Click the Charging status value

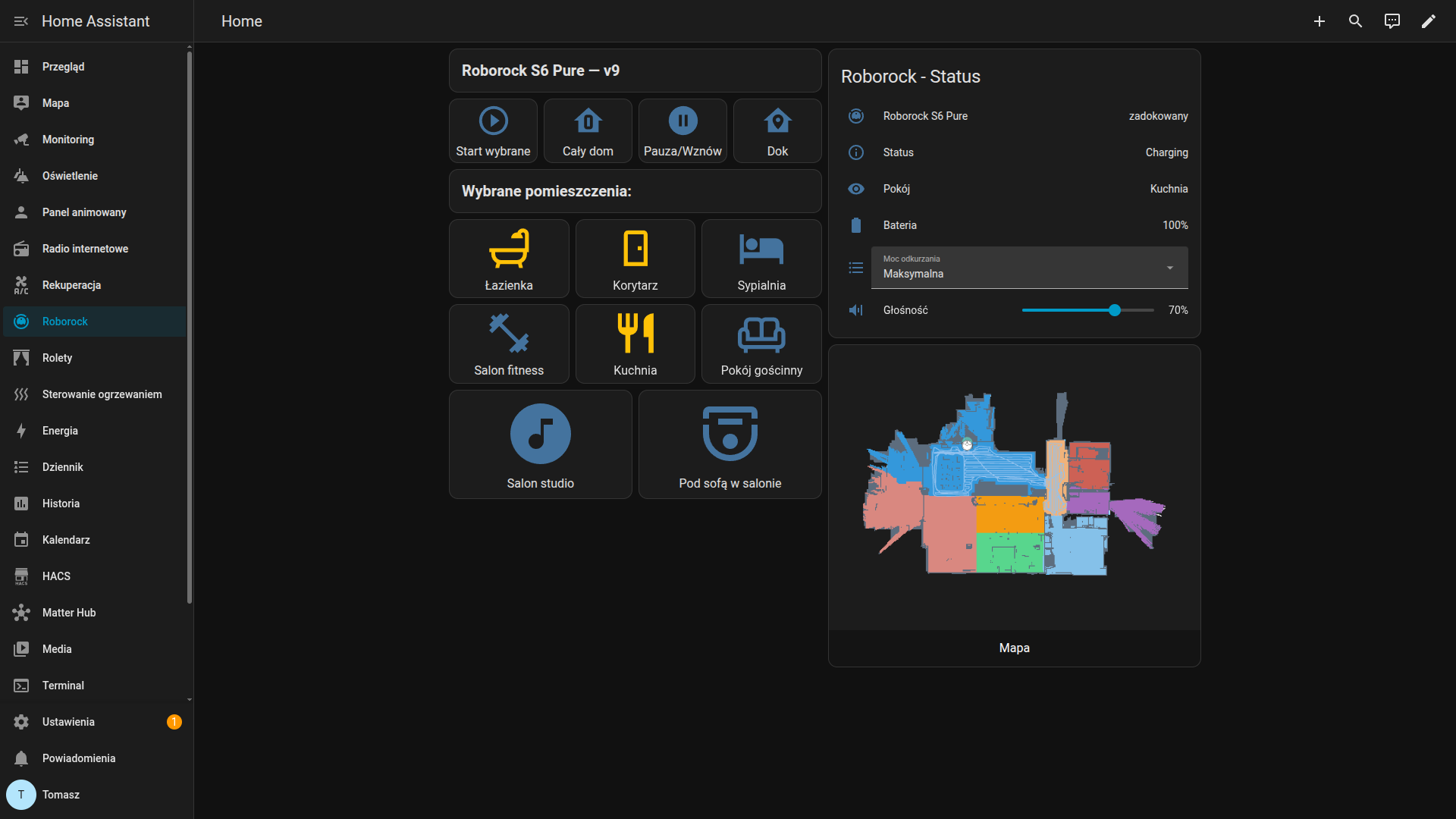pyautogui.click(x=1166, y=152)
